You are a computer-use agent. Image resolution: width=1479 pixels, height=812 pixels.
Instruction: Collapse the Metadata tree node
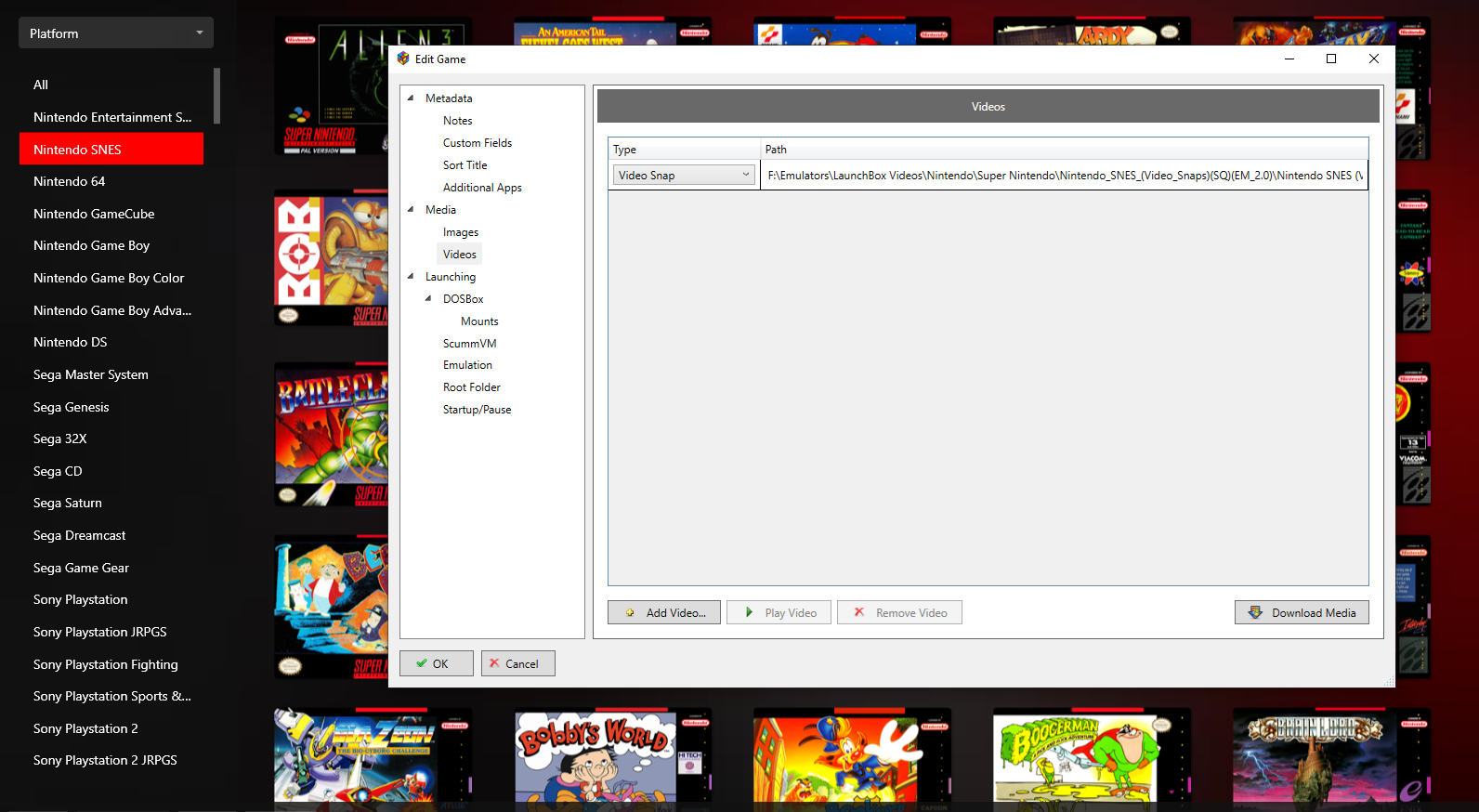coord(411,98)
